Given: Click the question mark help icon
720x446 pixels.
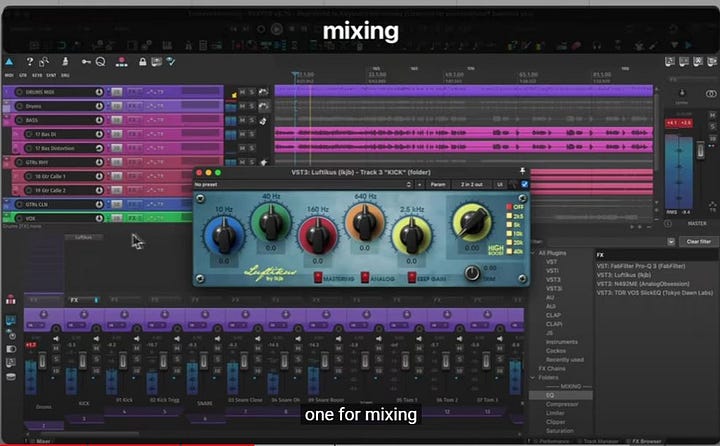Looking at the screenshot, I should (x=30, y=61).
